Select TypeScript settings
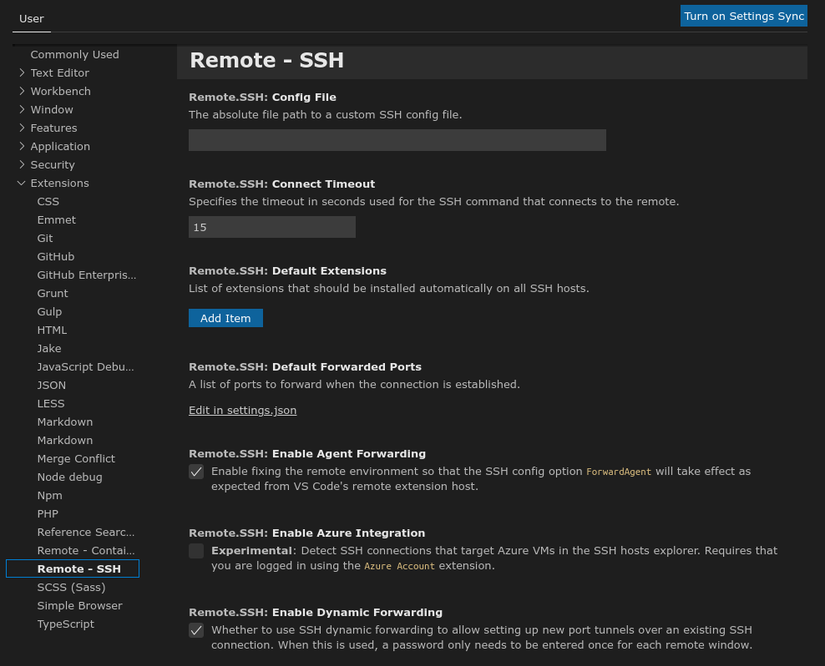This screenshot has width=825, height=666. [x=66, y=623]
